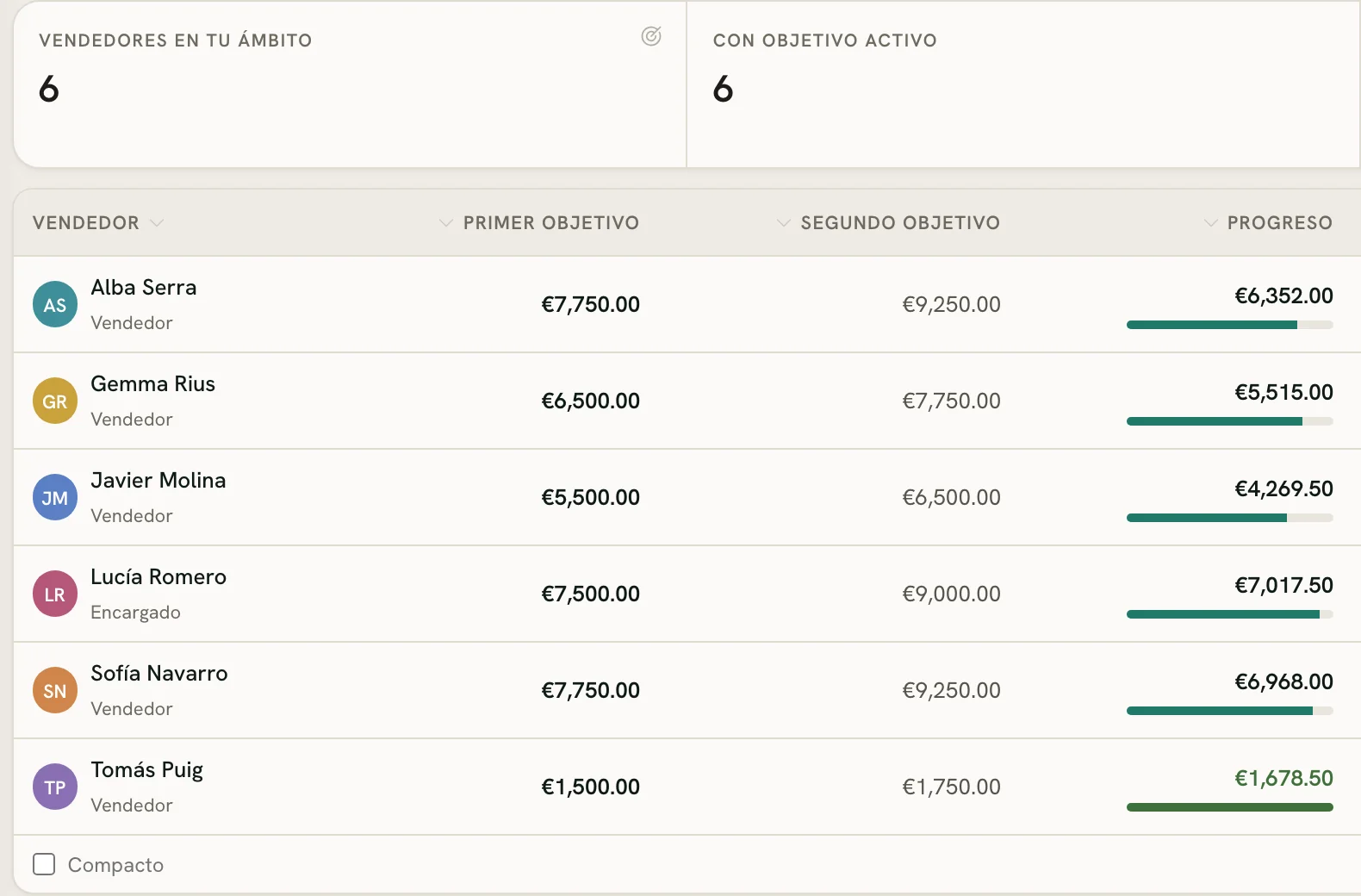Open the sort chevron next to Vendedor
The image size is (1361, 896).
coord(157,222)
